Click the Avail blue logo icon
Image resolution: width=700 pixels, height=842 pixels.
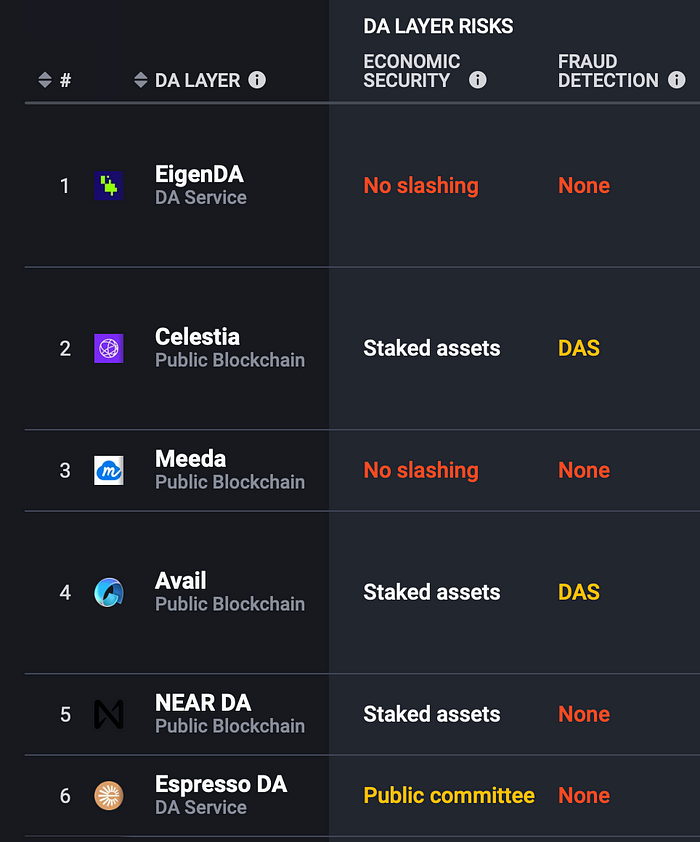click(x=108, y=592)
